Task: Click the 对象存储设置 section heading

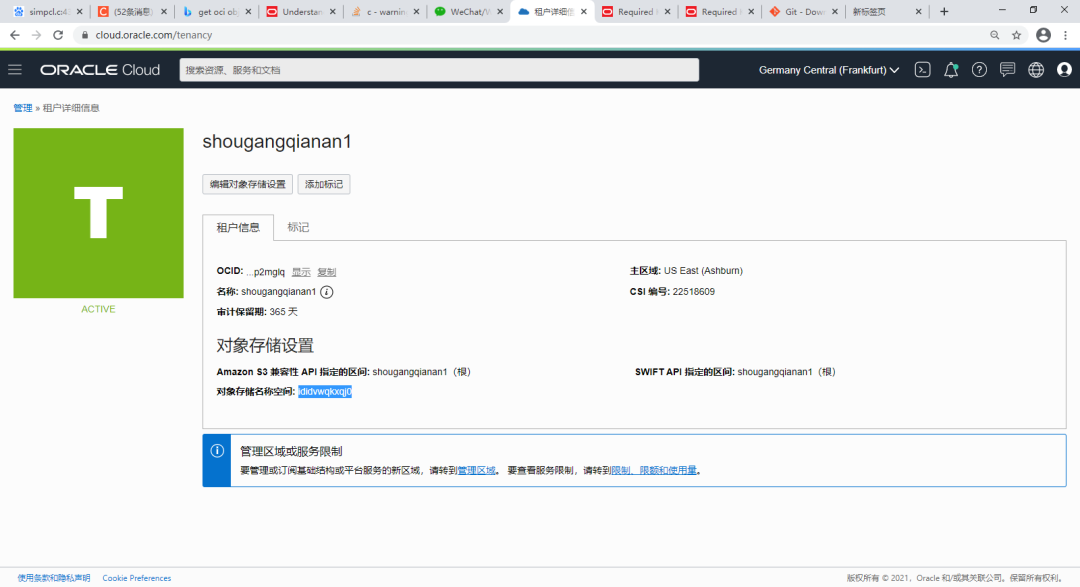Action: (265, 346)
